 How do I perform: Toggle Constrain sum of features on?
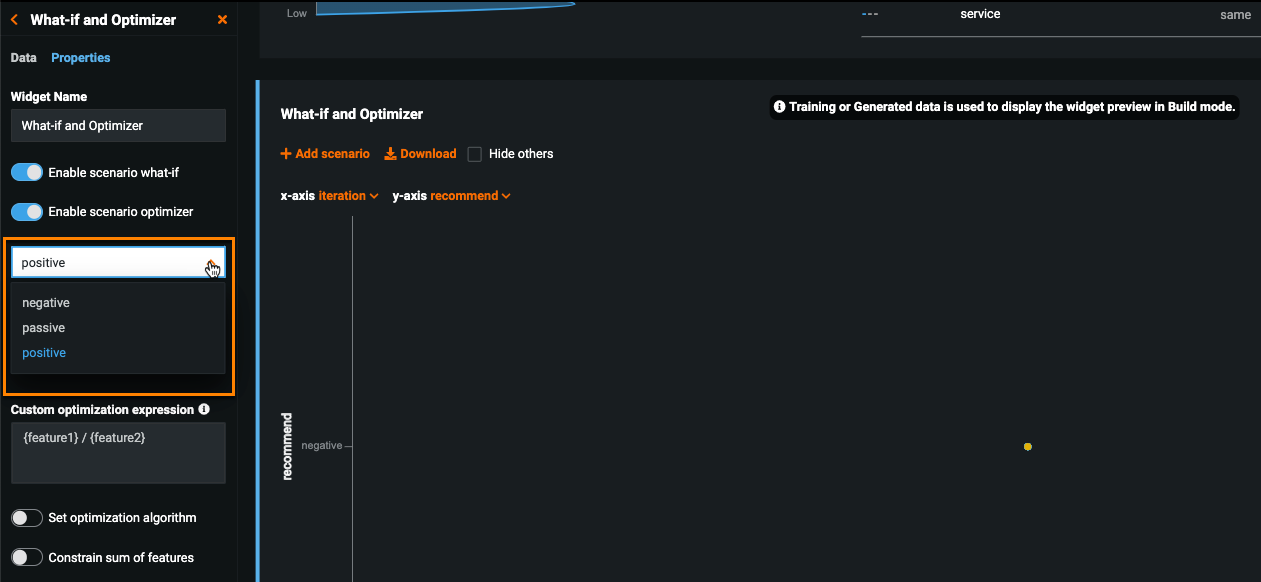pos(27,558)
